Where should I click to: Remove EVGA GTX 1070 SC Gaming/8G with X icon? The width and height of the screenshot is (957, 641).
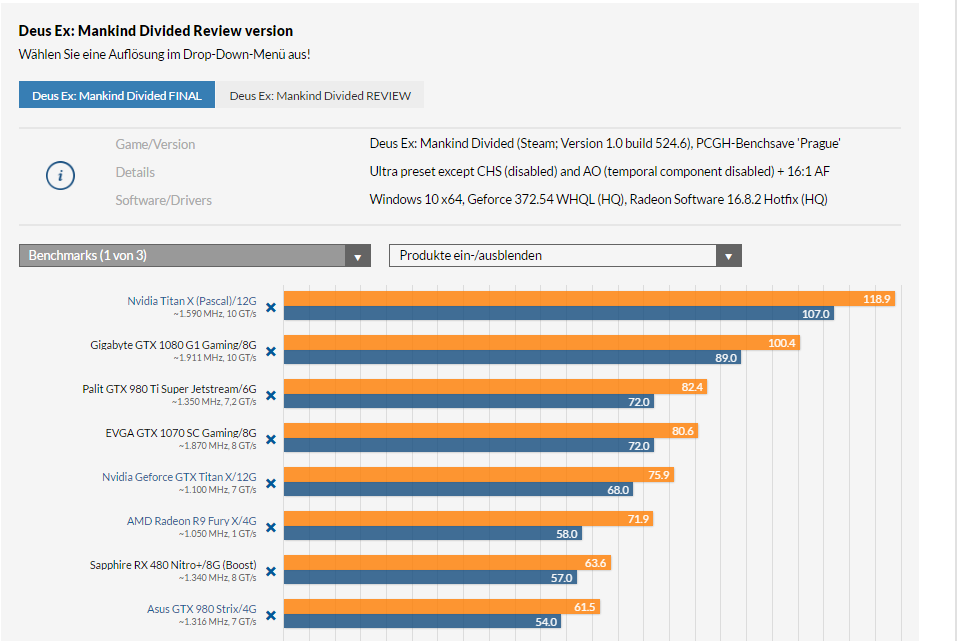(271, 440)
